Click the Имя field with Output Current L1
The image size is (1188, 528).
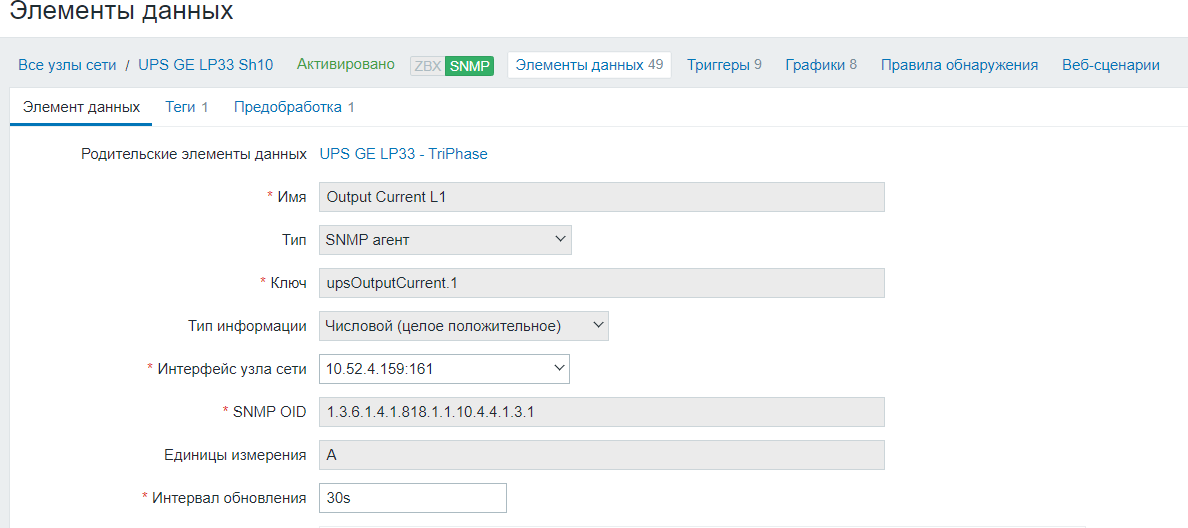tap(601, 197)
